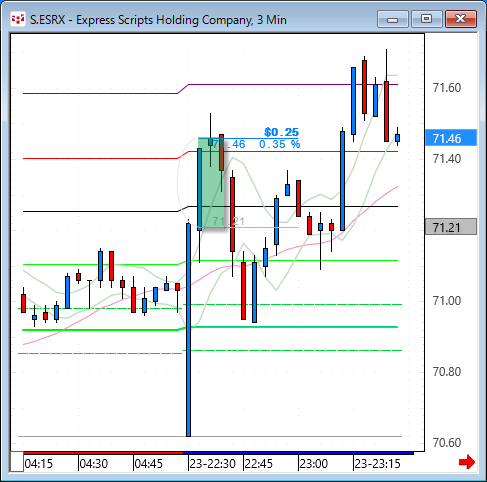Click the 70.80 price axis label
487x482 pixels.
click(x=447, y=372)
